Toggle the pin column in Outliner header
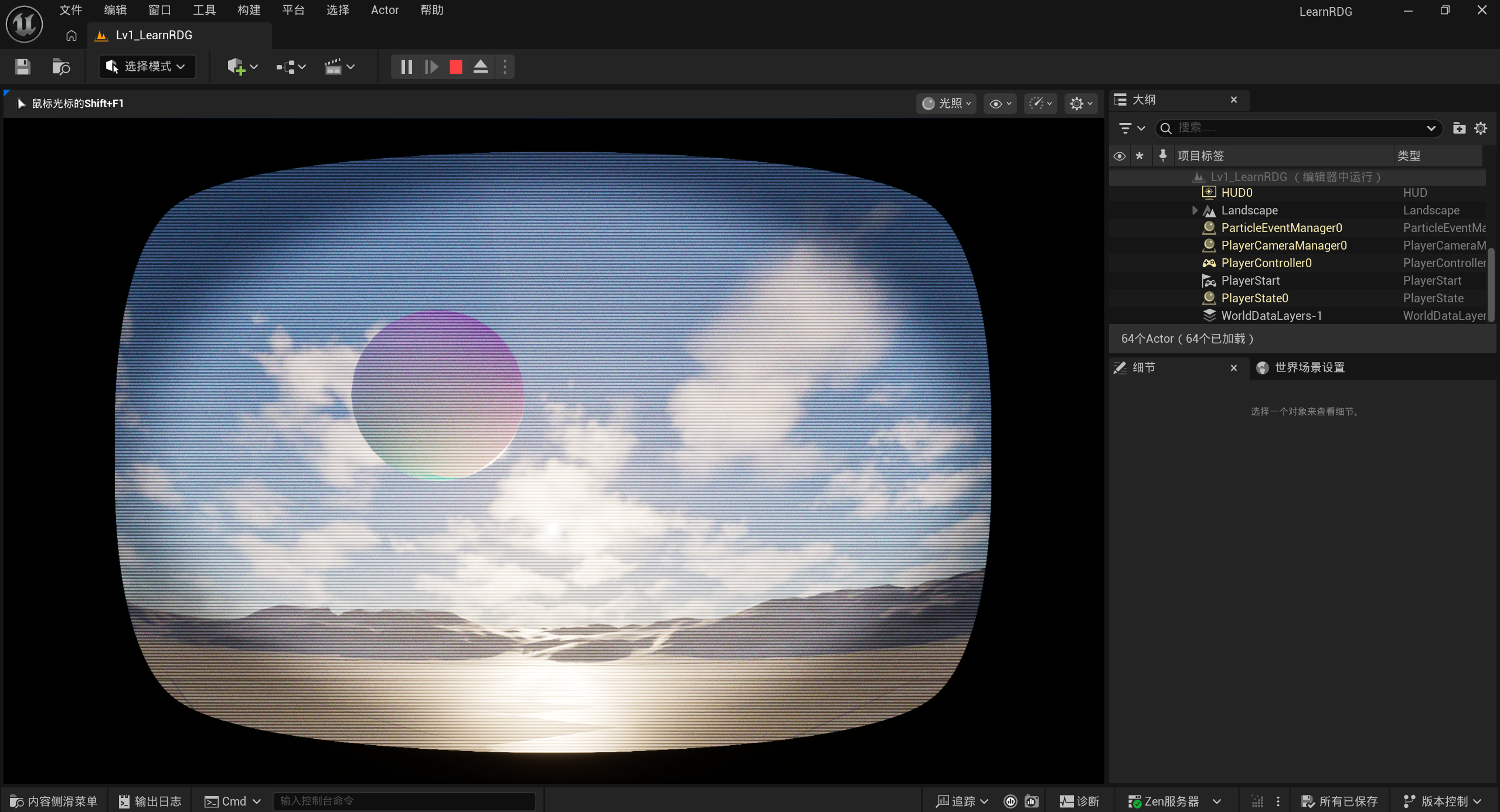The image size is (1500, 812). (1162, 156)
